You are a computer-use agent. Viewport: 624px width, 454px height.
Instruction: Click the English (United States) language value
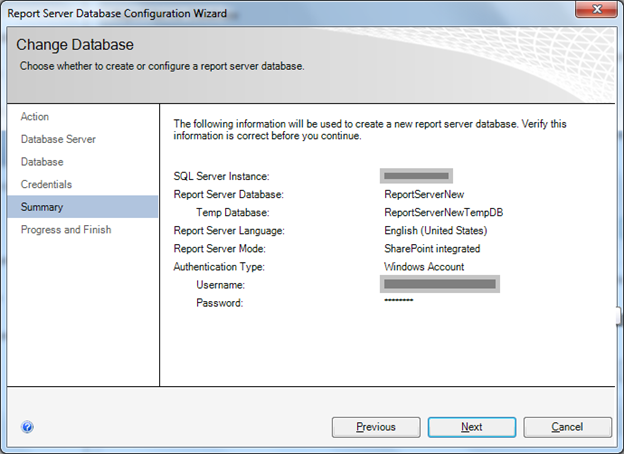[435, 231]
